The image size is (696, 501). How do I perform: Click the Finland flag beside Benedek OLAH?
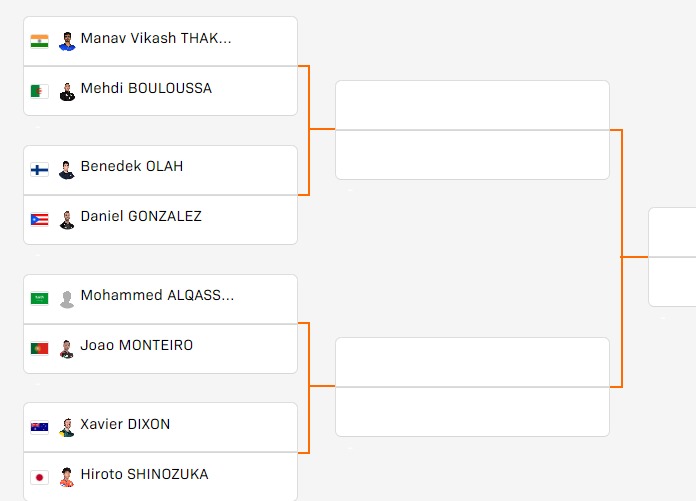[40, 170]
